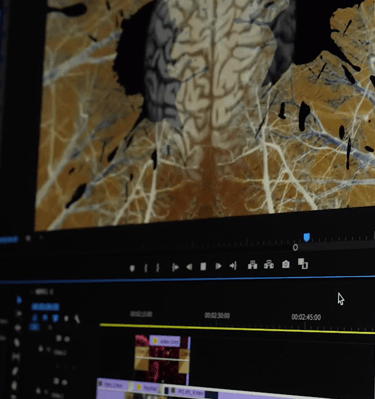Image resolution: width=375 pixels, height=399 pixels.
Task: Click the Extract button
Action: click(269, 265)
